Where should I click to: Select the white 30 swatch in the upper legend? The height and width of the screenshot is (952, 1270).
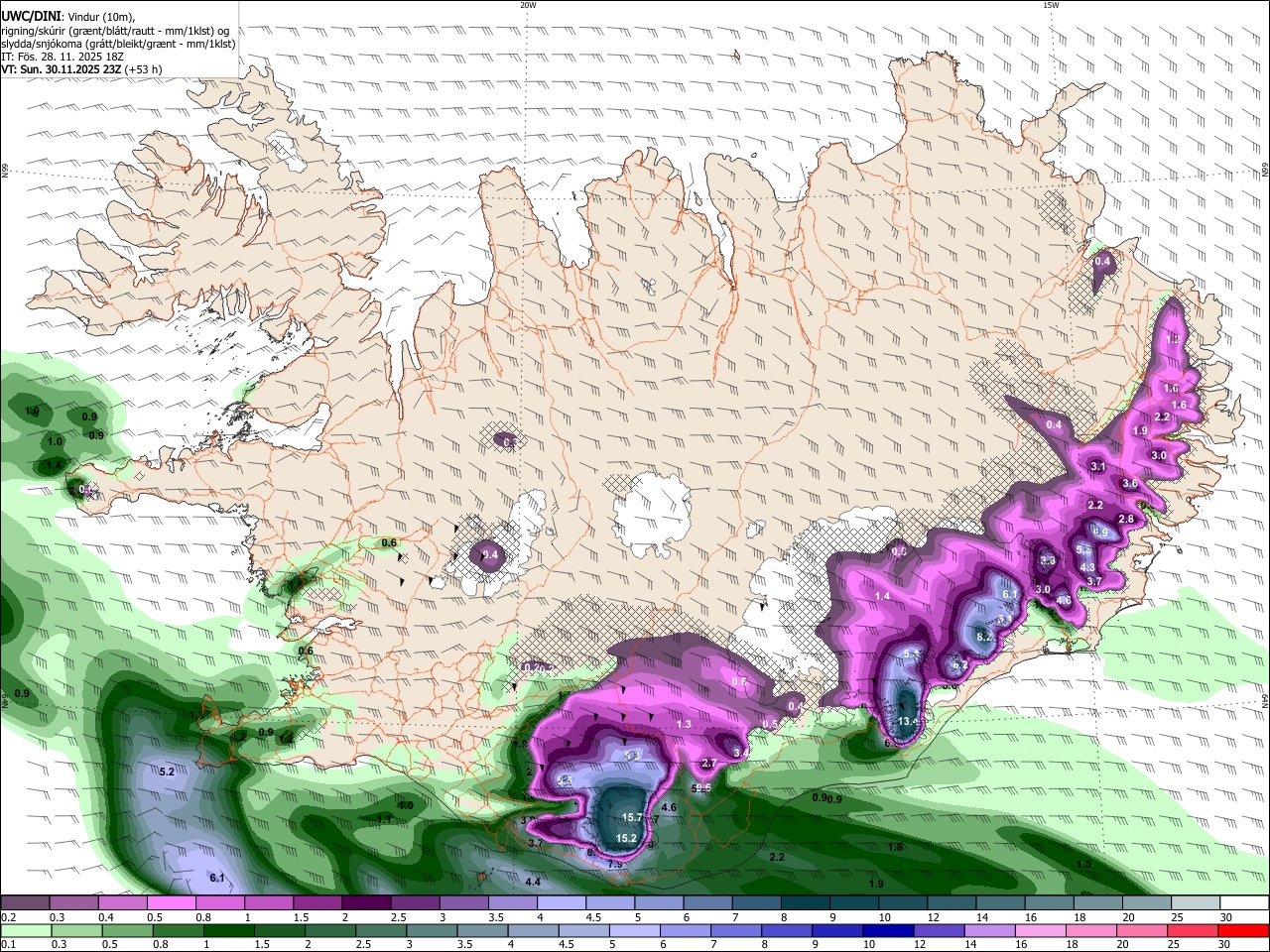pos(1244,902)
